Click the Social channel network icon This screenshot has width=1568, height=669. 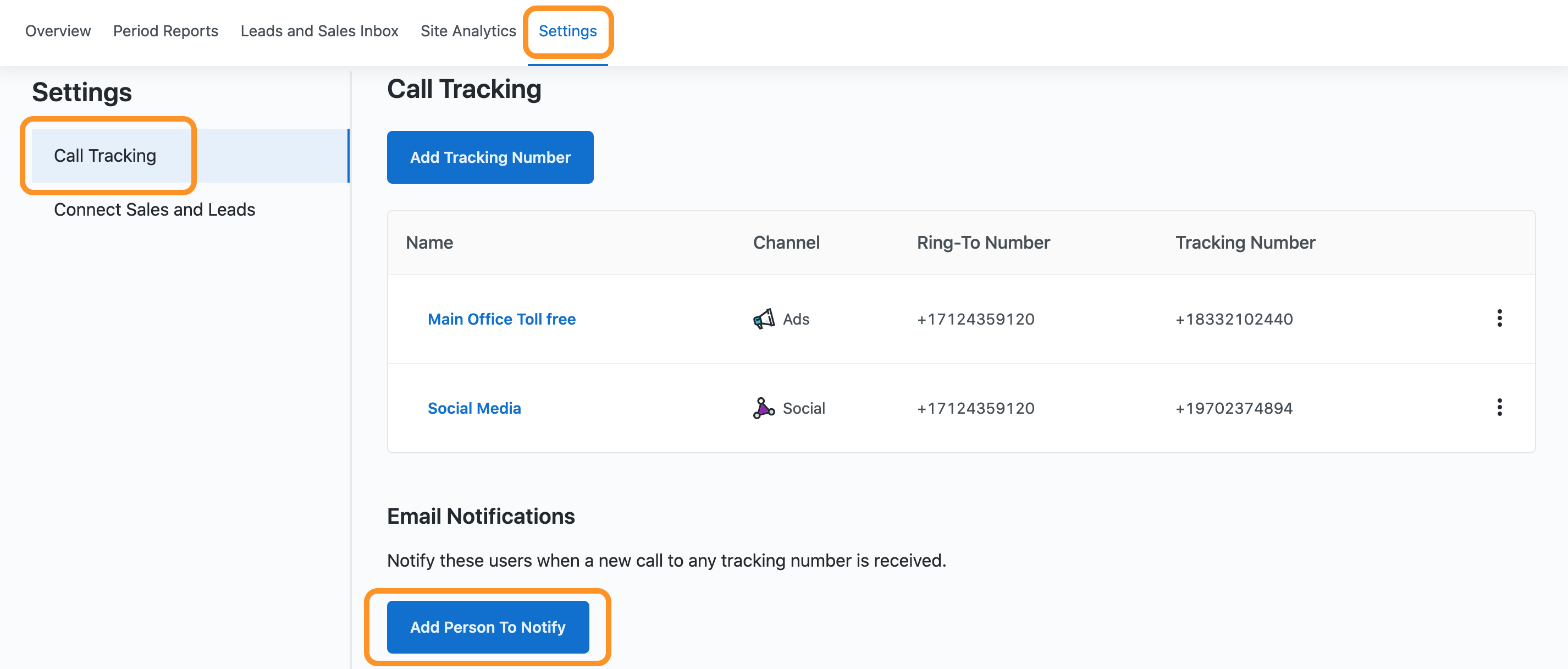point(763,408)
